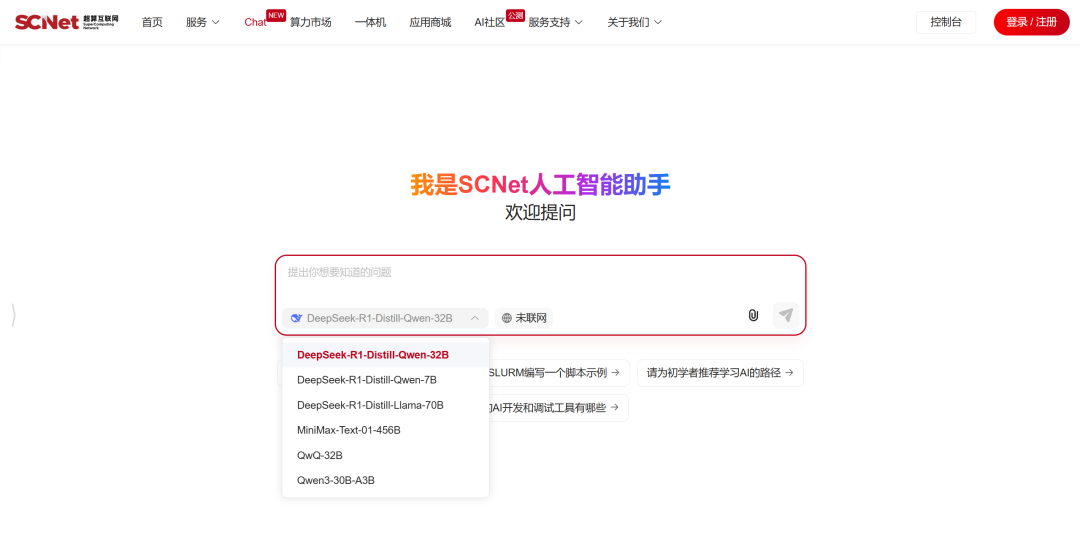This screenshot has height=557, width=1080.
Task: Choose the Qwen3-30B-A3B model
Action: (x=386, y=481)
